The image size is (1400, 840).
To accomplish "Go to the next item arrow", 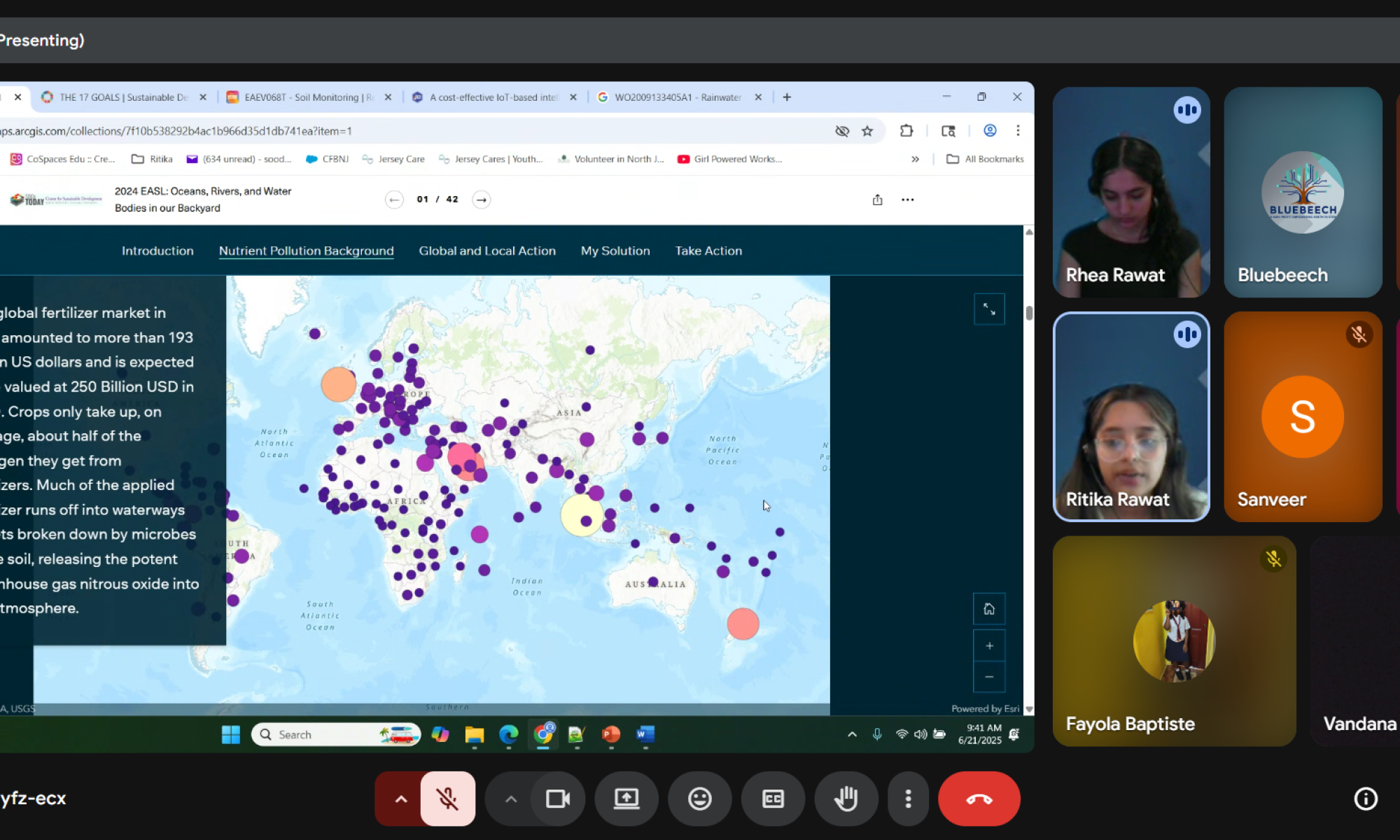I will tap(481, 199).
